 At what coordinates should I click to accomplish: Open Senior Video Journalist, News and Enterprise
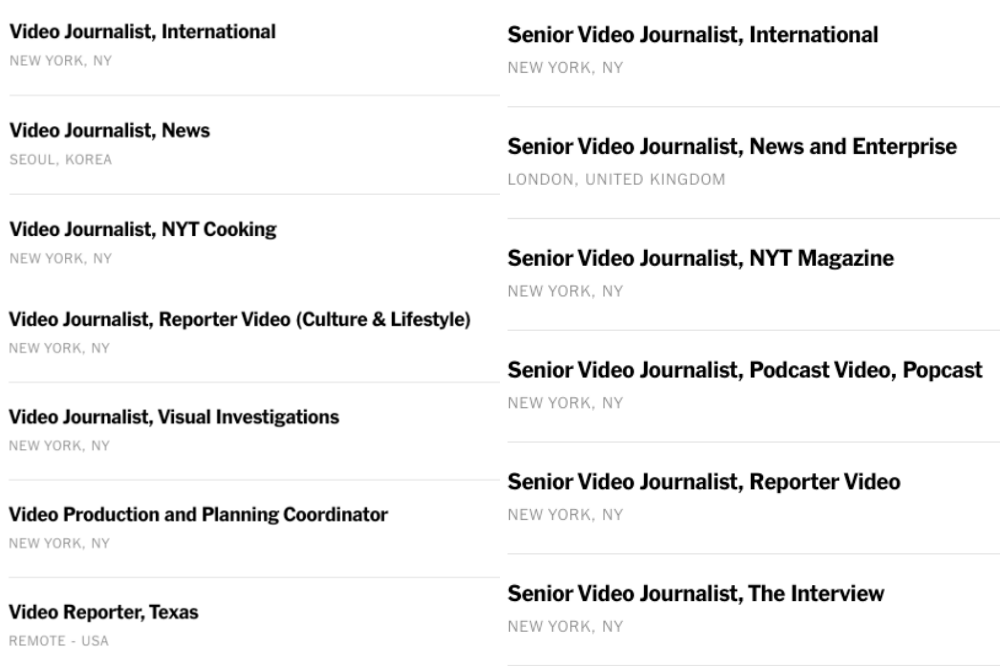(x=732, y=147)
